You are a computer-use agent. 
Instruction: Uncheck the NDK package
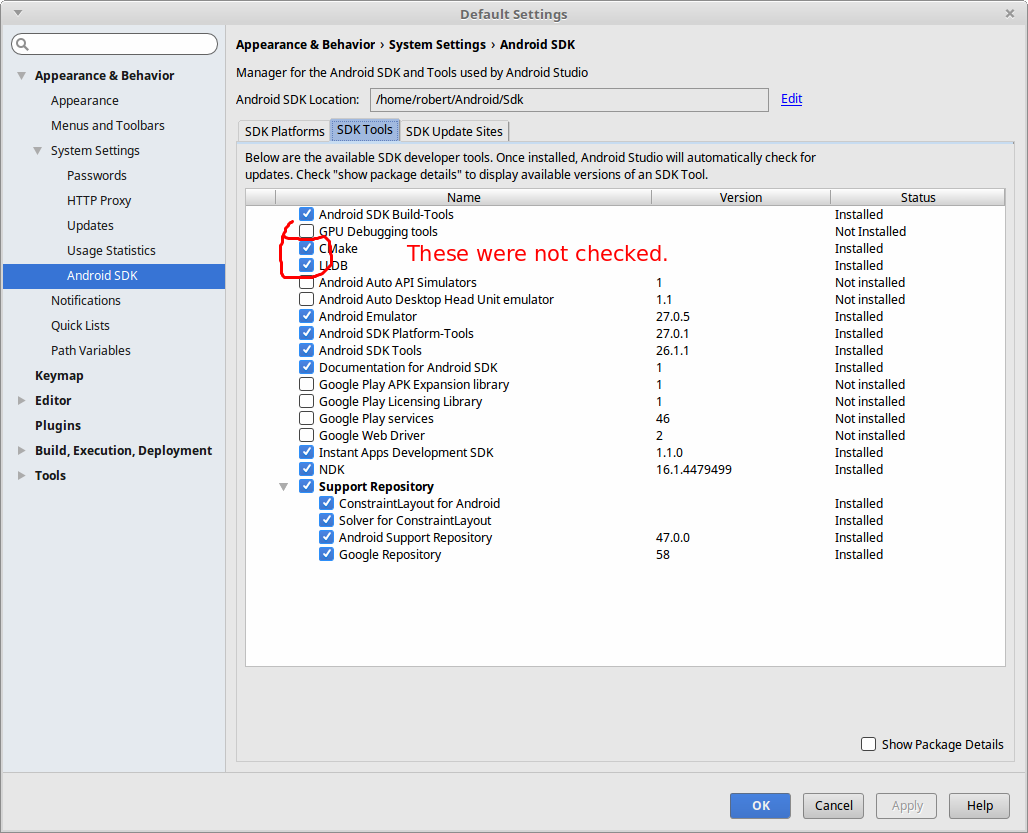(x=306, y=469)
